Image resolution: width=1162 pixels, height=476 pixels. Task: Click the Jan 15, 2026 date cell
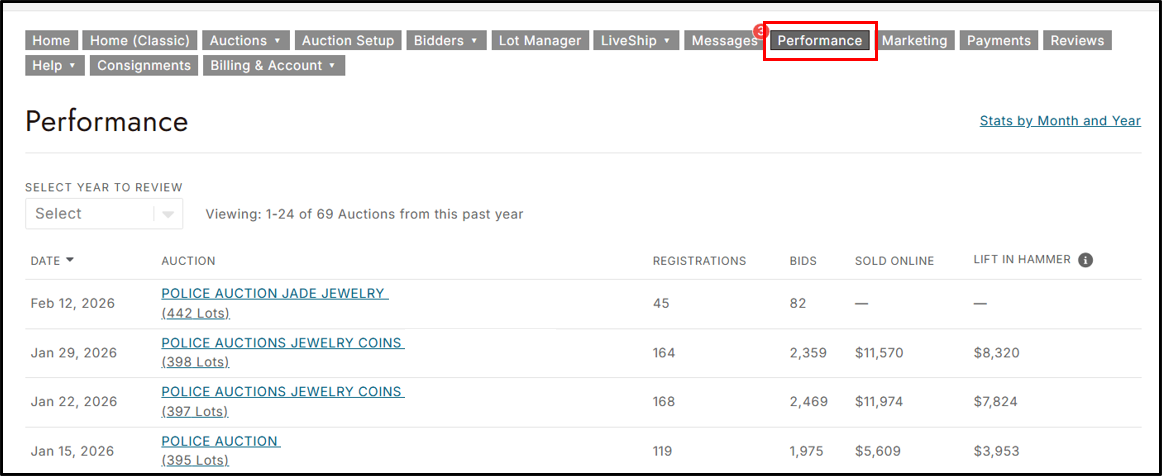pos(73,451)
